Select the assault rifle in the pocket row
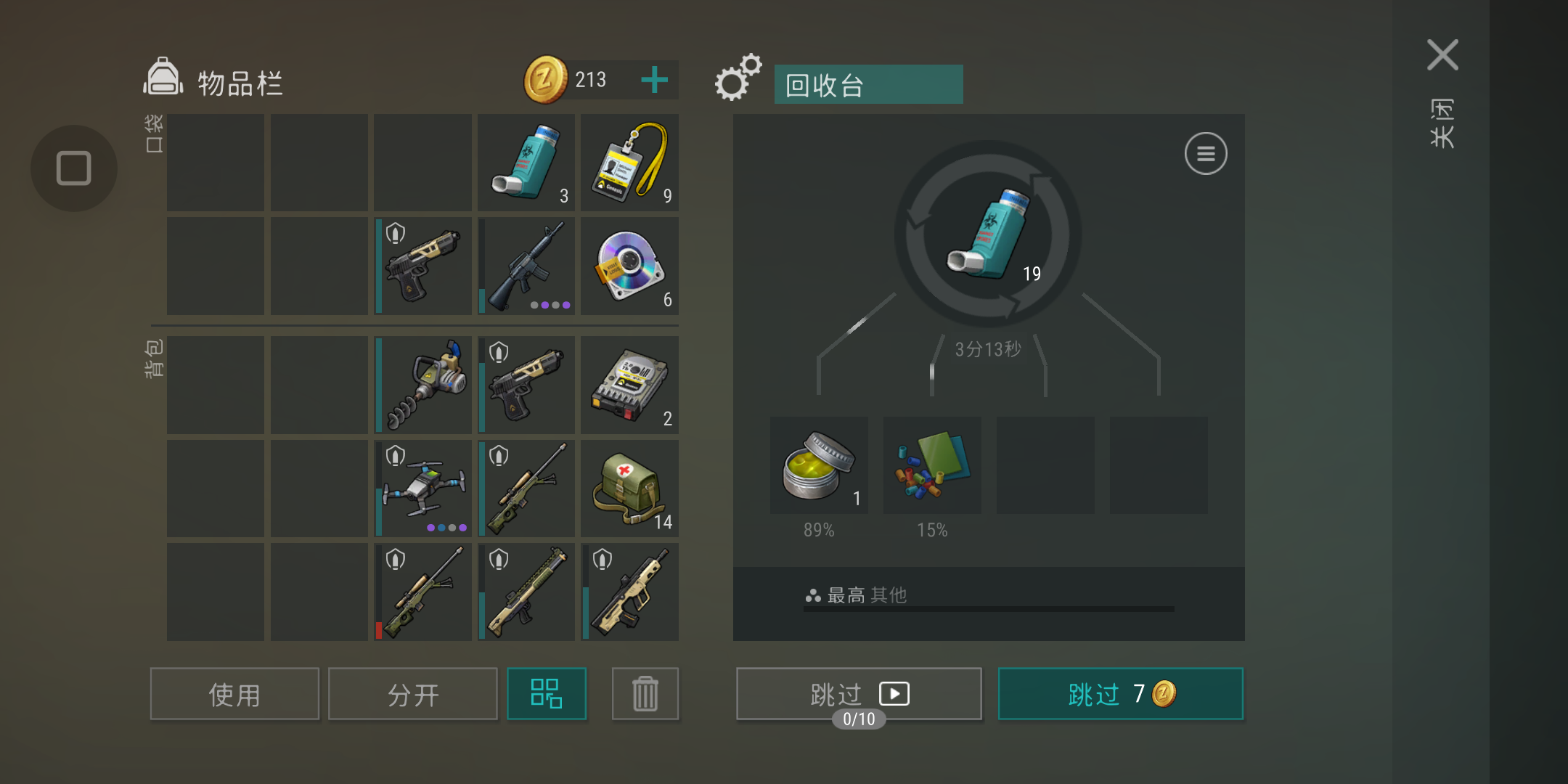1568x784 pixels. click(526, 266)
